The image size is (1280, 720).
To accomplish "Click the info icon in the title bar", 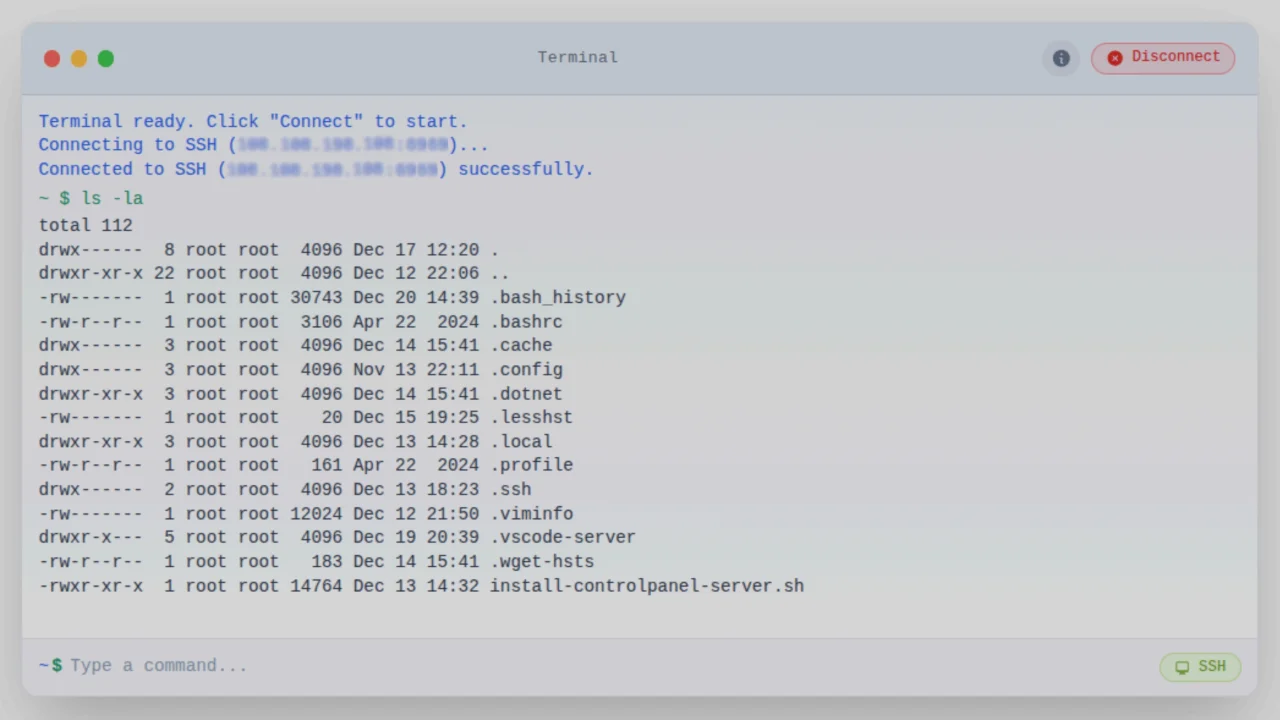I will coord(1061,57).
